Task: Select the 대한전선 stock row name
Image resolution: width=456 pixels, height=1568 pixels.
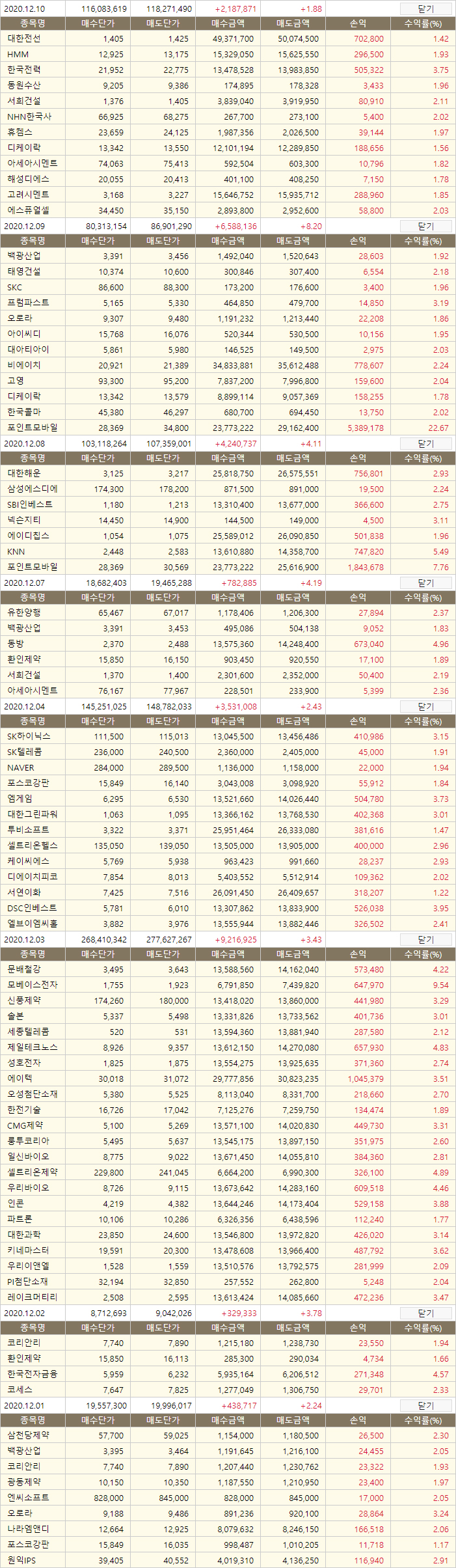Action: pyautogui.click(x=23, y=38)
